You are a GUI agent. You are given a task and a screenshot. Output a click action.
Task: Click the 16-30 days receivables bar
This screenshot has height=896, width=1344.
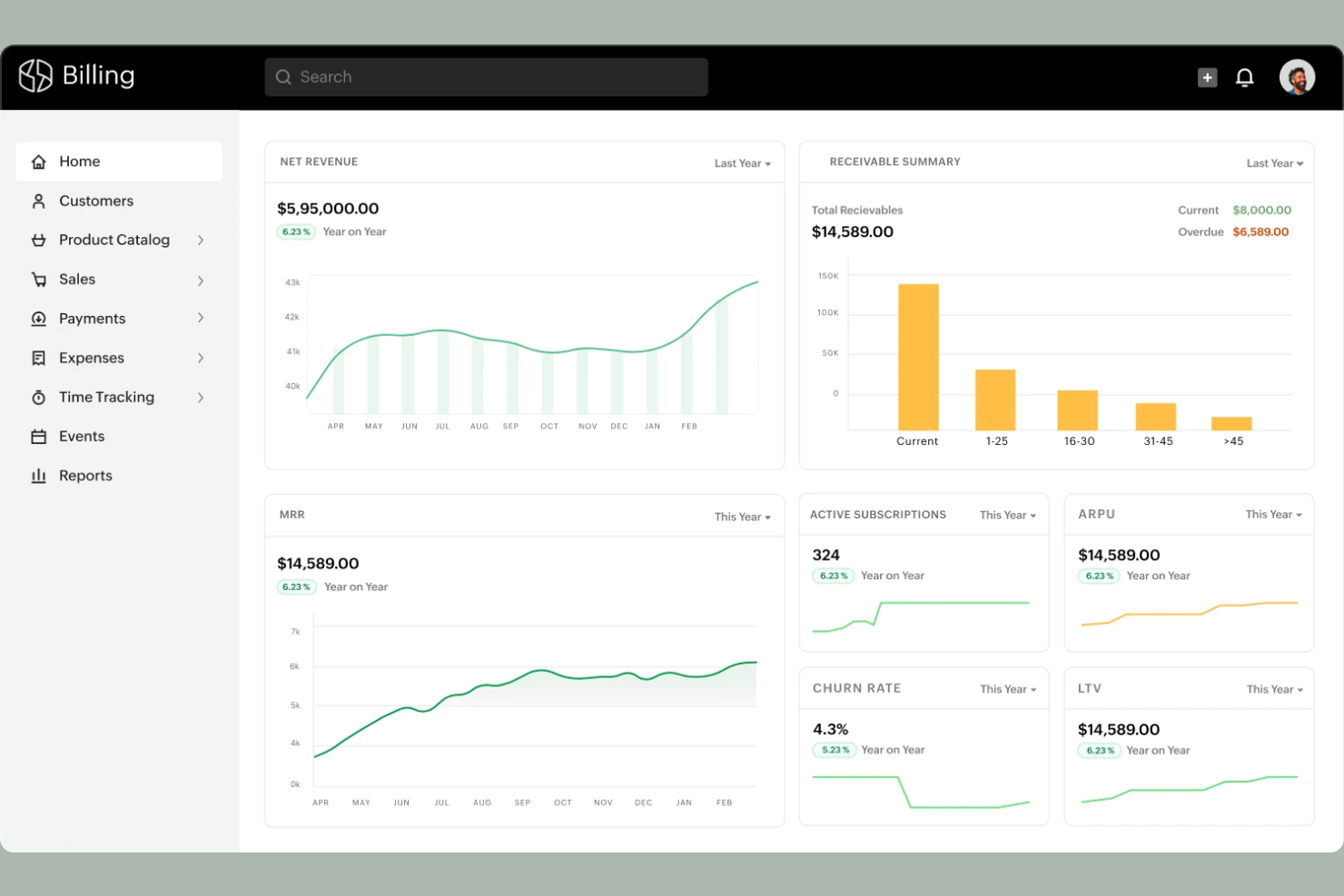(1077, 410)
